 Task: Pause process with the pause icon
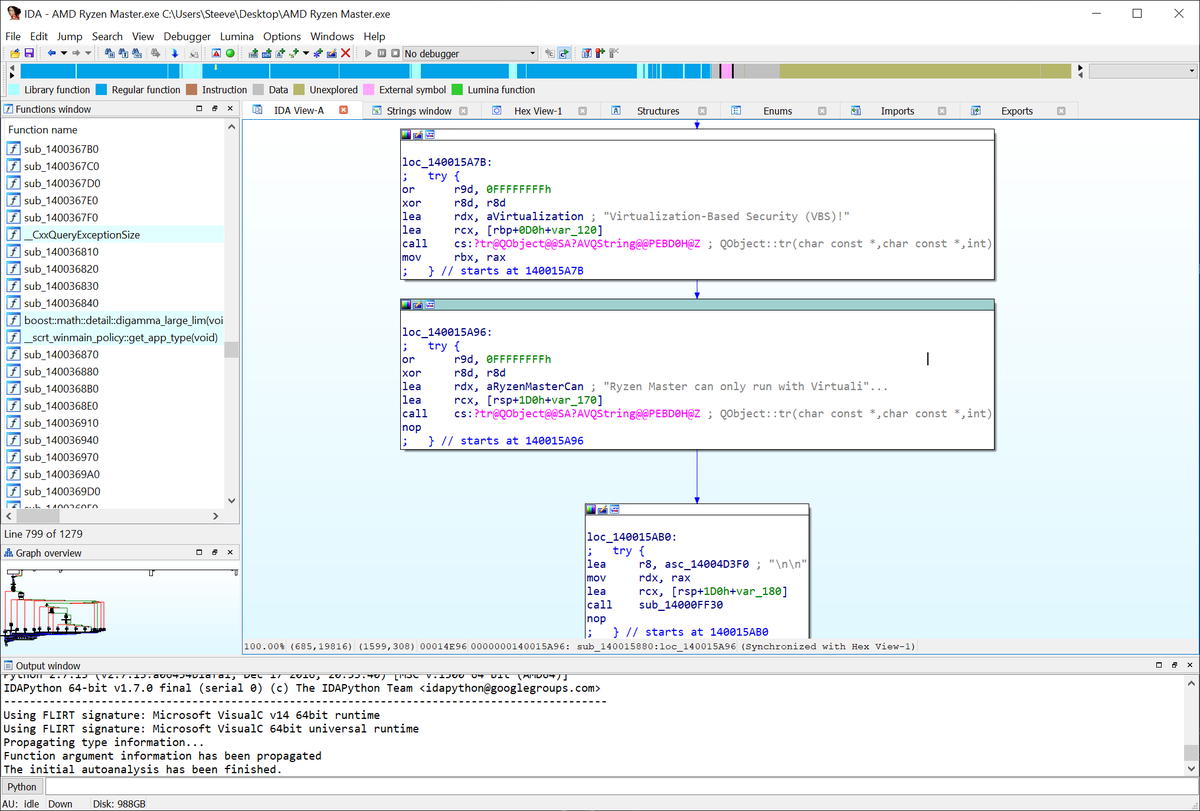[382, 53]
